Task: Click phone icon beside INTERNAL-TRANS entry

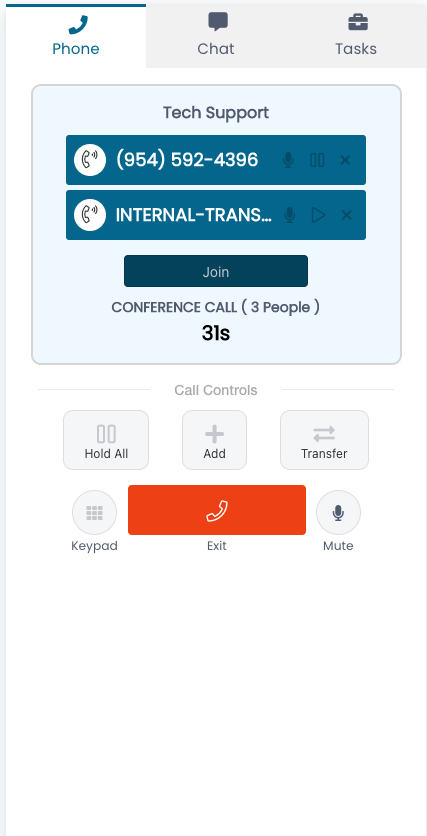Action: coord(90,215)
